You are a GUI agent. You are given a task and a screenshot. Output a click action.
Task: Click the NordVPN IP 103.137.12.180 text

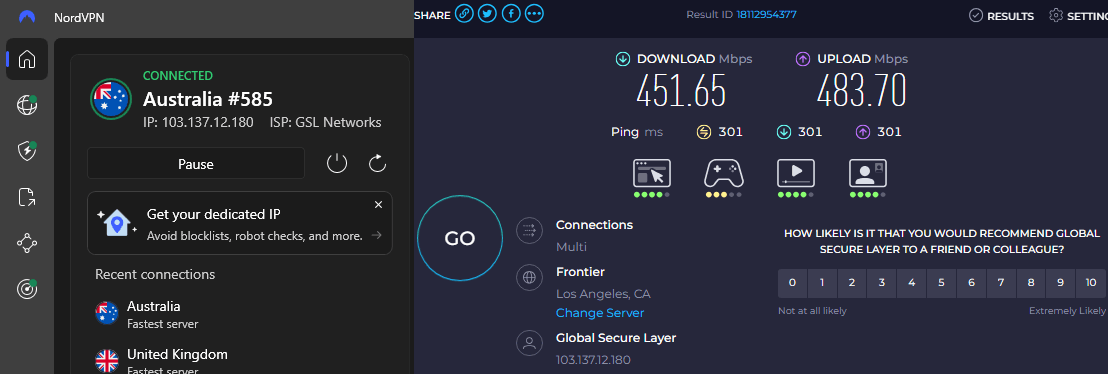tap(199, 122)
